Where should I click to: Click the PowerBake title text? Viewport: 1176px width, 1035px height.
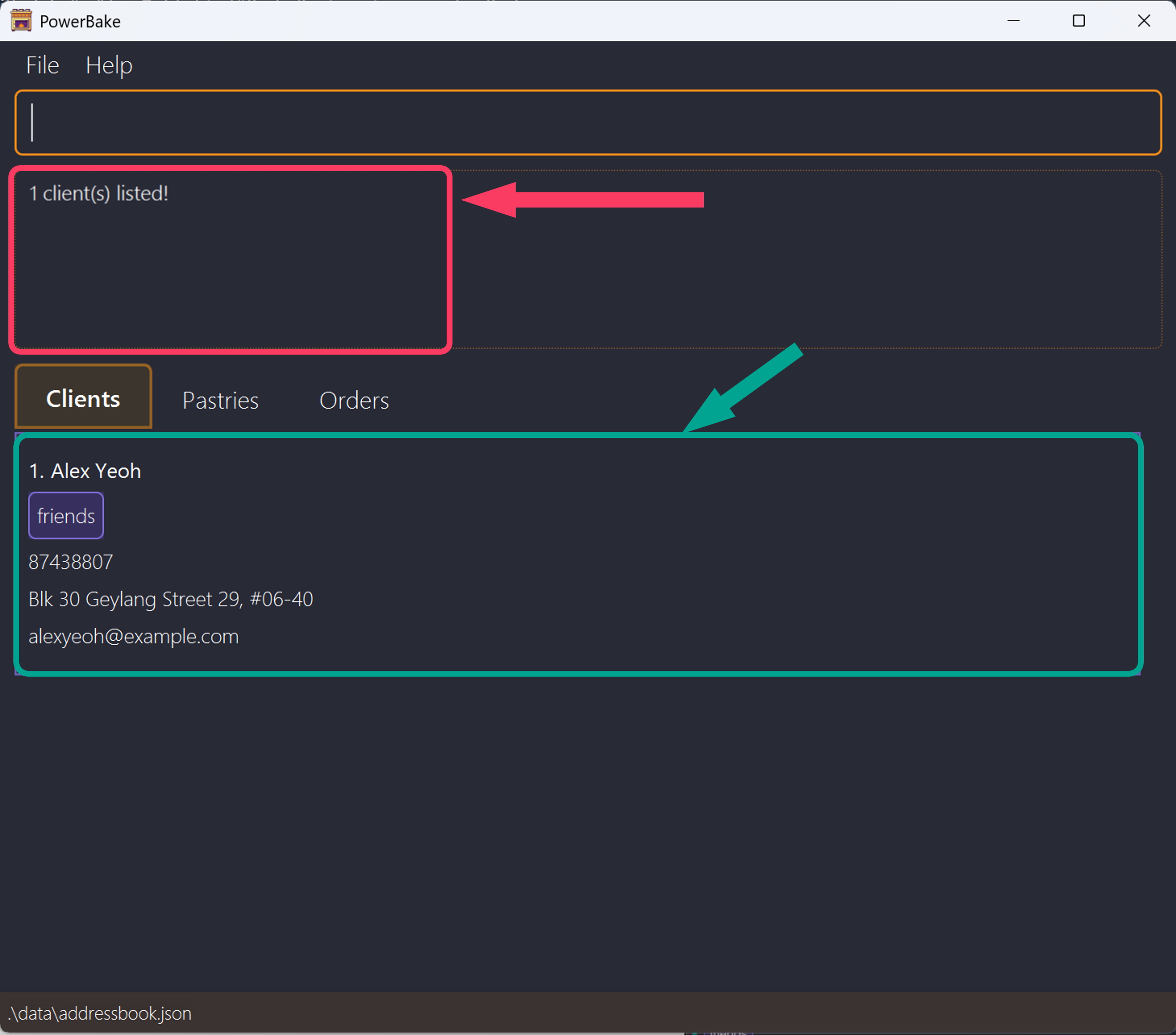[x=80, y=21]
